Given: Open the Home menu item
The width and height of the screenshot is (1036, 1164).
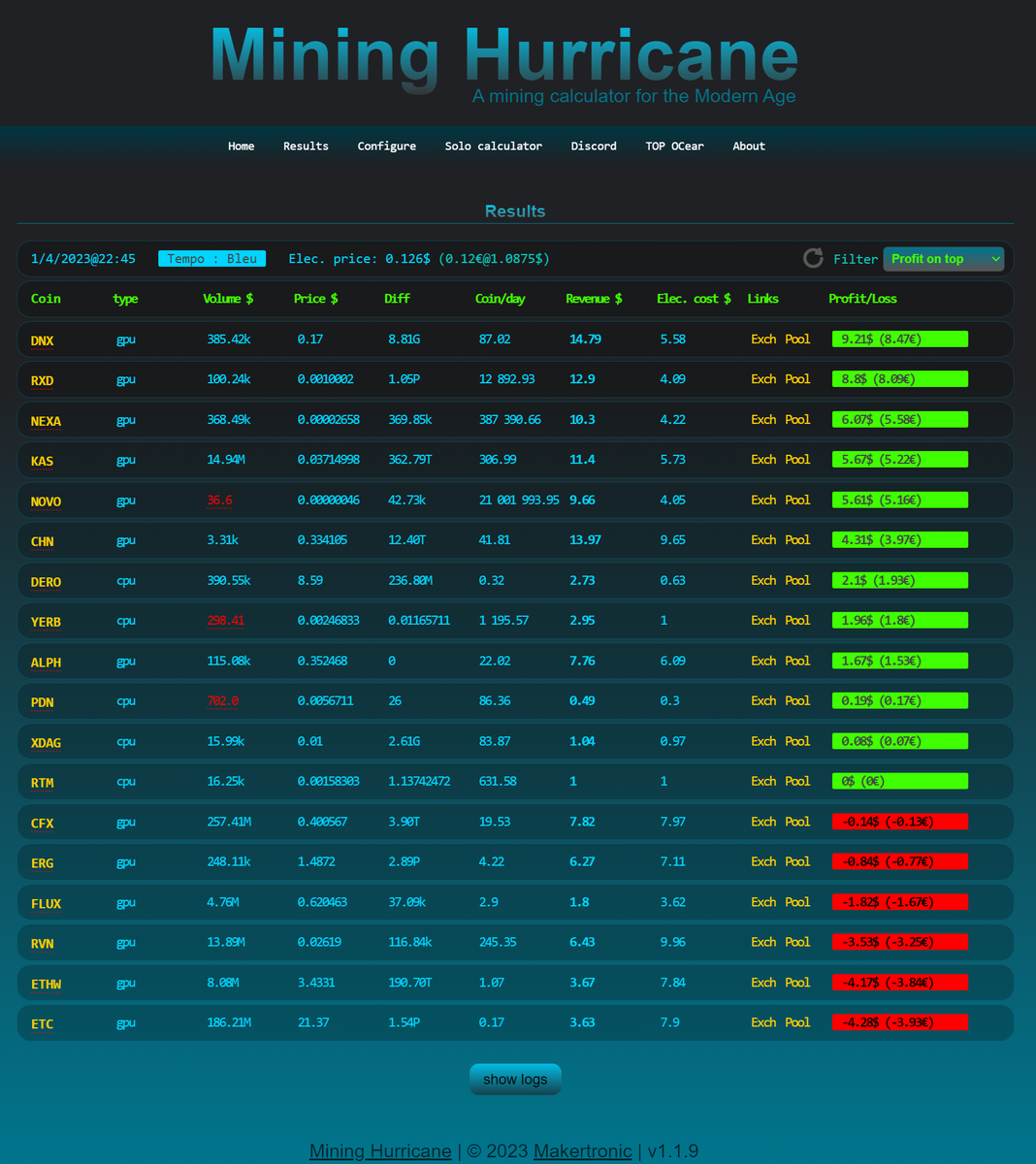Looking at the screenshot, I should (x=242, y=146).
